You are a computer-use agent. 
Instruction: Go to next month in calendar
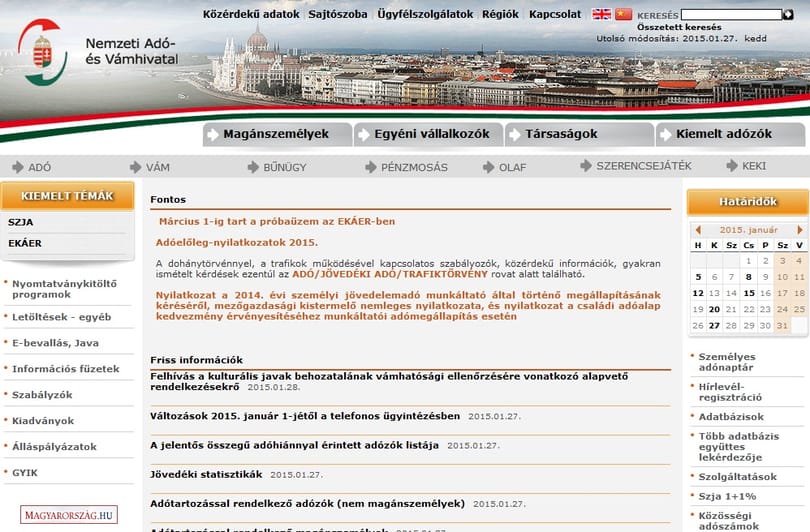800,230
